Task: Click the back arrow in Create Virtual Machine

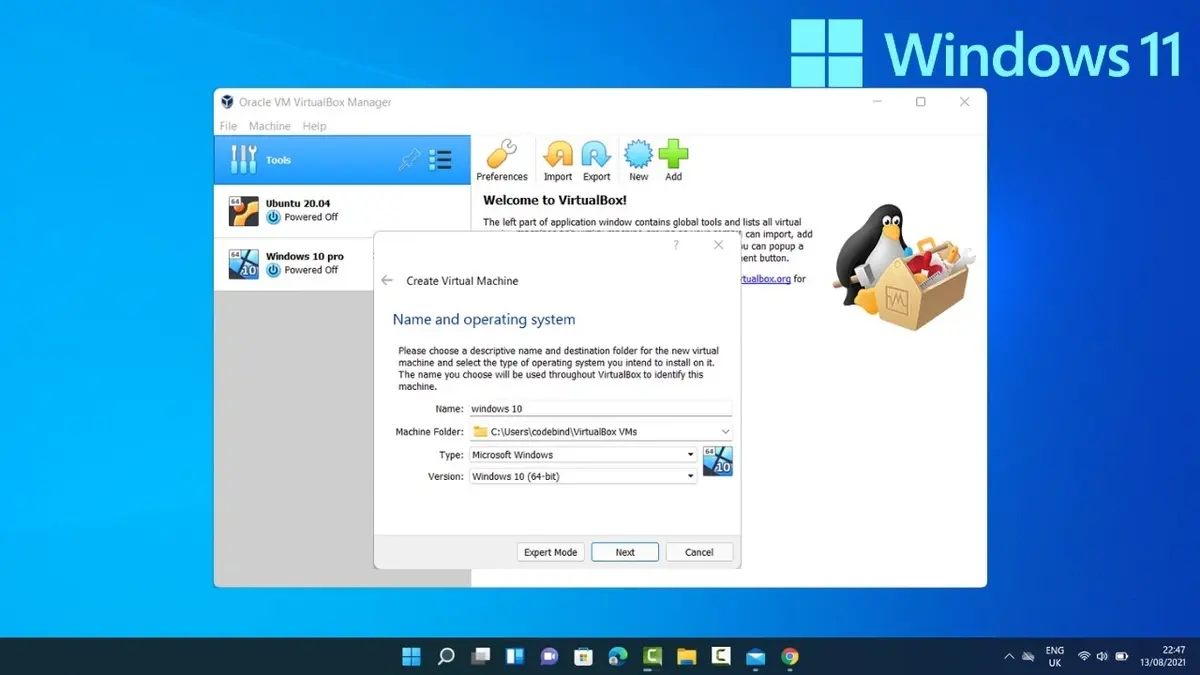Action: [387, 281]
